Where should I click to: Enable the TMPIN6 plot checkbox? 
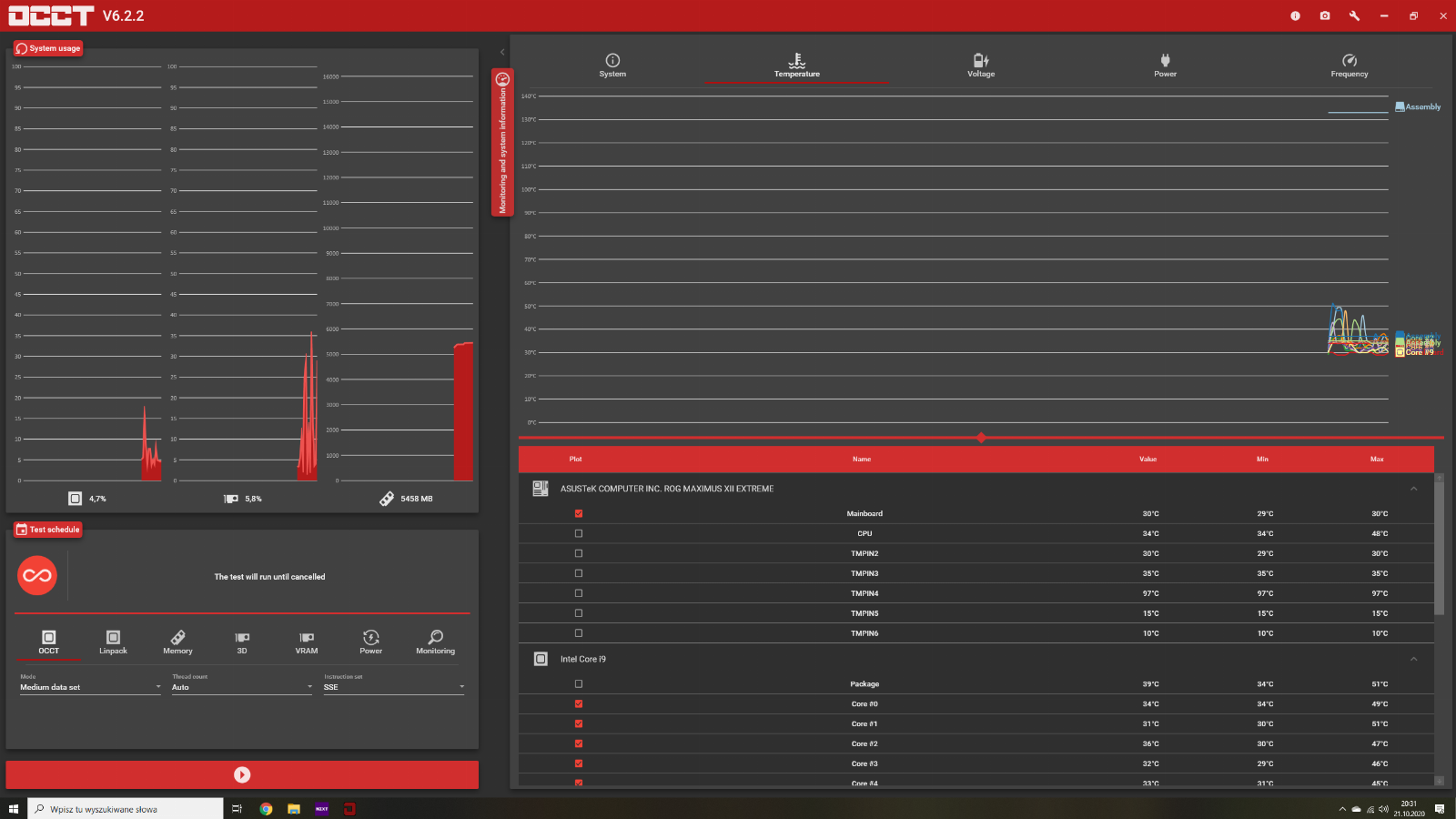pyautogui.click(x=579, y=633)
